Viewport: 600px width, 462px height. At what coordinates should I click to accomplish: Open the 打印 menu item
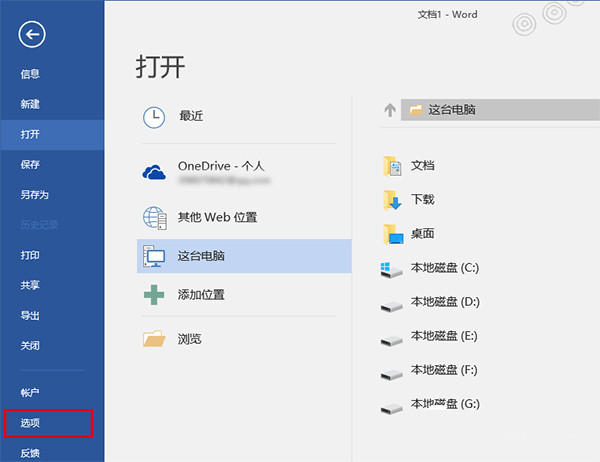click(30, 255)
